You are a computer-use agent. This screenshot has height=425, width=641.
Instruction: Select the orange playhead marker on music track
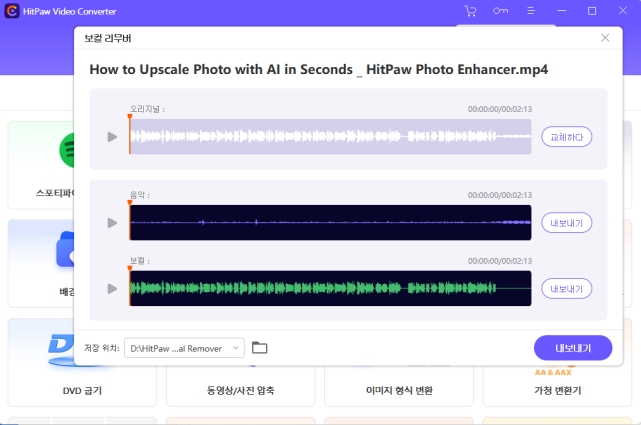point(130,202)
